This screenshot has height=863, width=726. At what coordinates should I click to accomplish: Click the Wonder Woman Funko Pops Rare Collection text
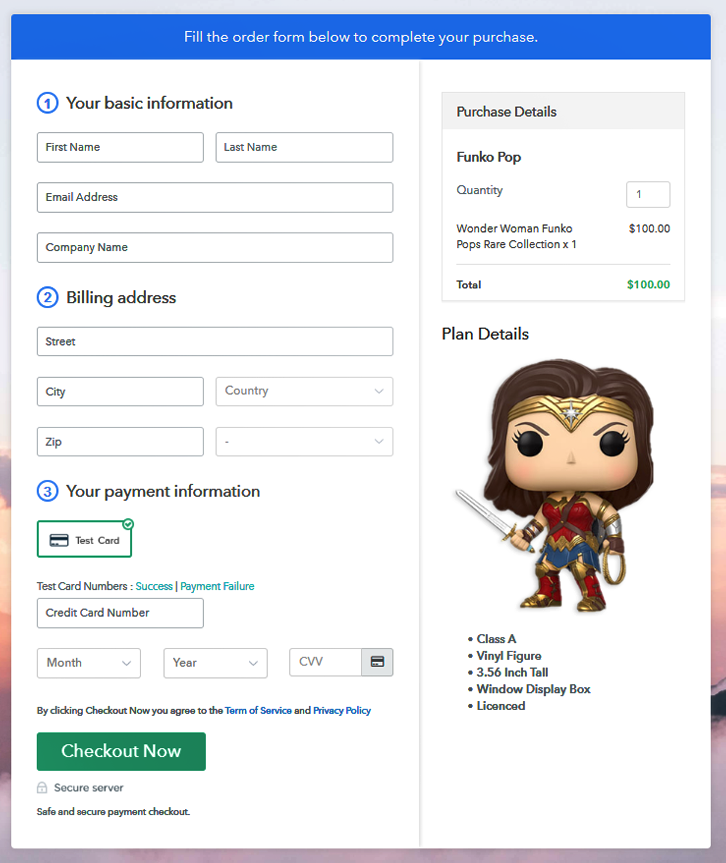coord(516,236)
